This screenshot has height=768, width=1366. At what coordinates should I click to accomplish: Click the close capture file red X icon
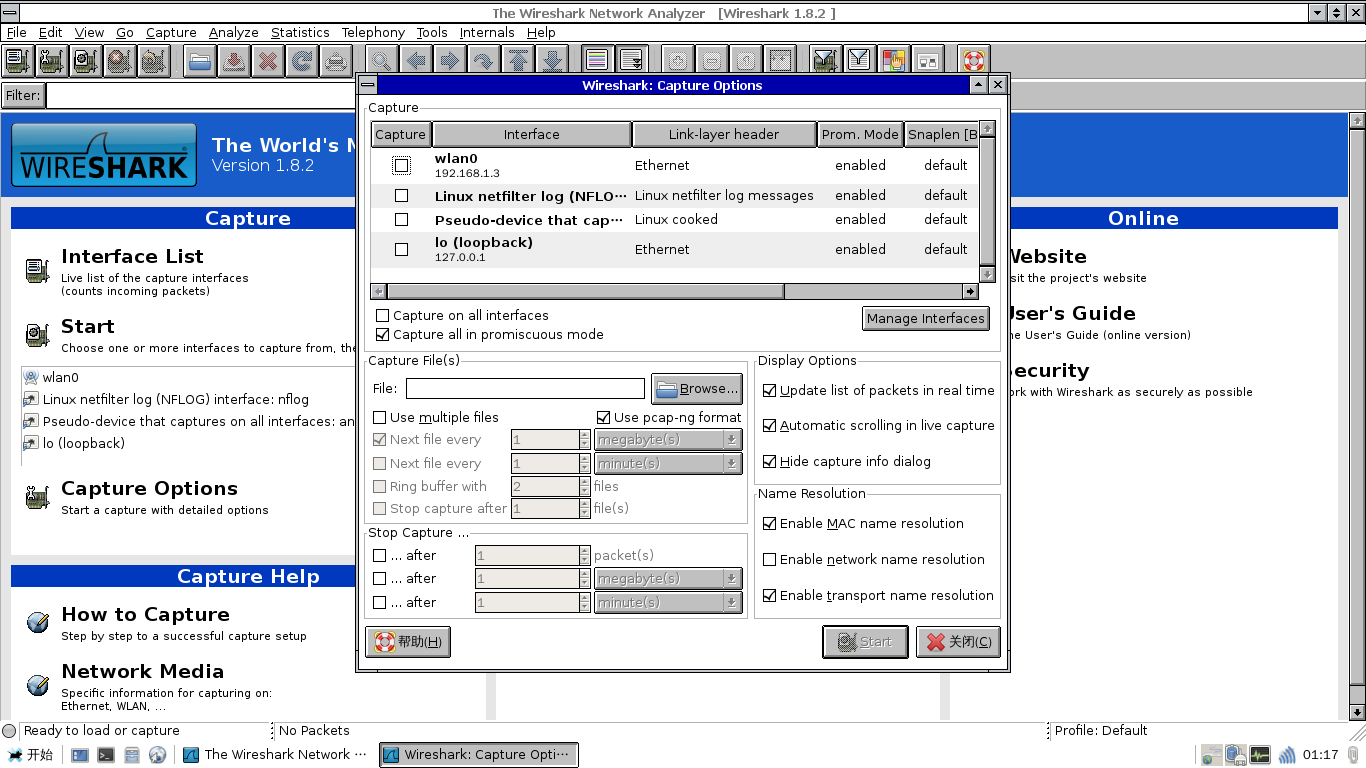click(268, 61)
